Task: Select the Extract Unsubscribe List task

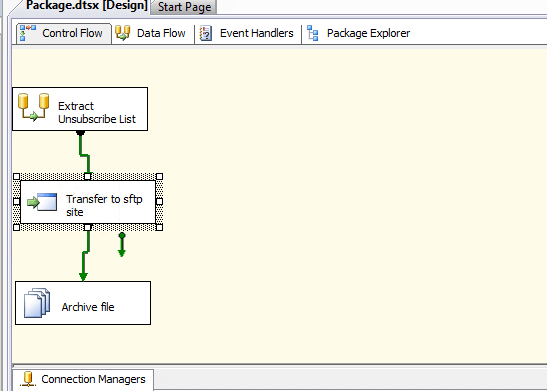Action: tap(80, 109)
